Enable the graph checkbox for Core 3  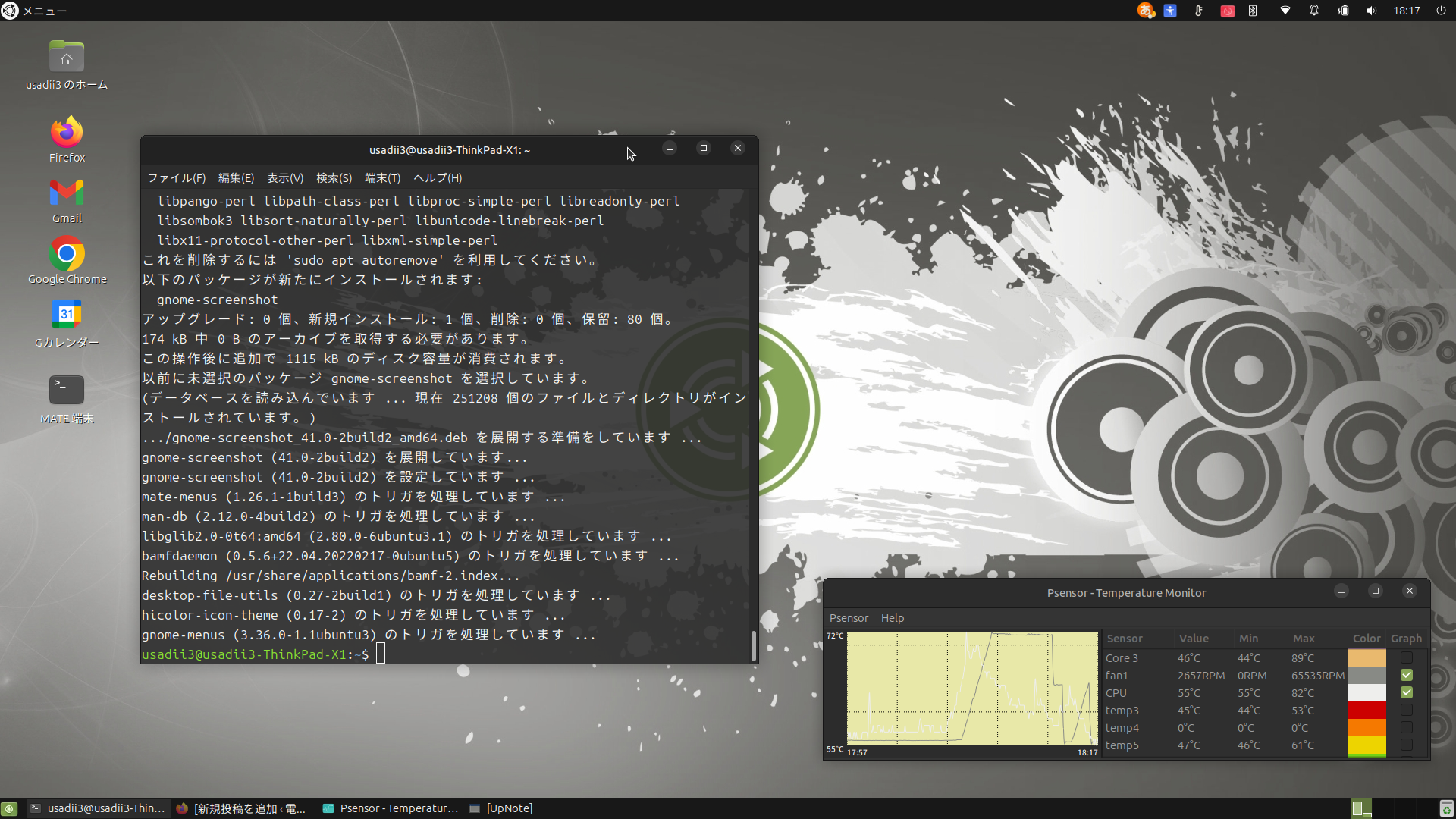tap(1407, 657)
